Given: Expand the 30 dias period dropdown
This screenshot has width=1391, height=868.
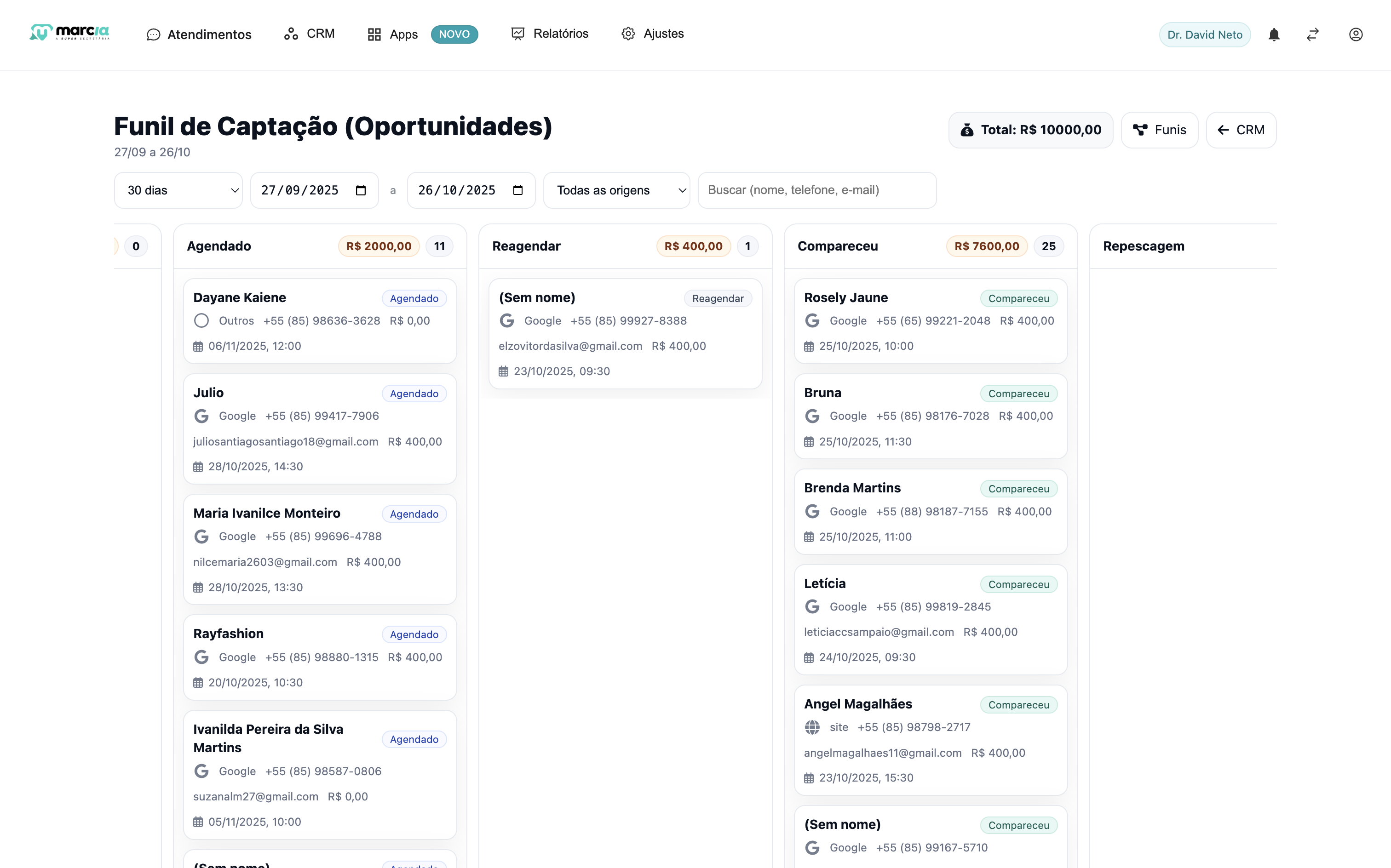Looking at the screenshot, I should (178, 190).
